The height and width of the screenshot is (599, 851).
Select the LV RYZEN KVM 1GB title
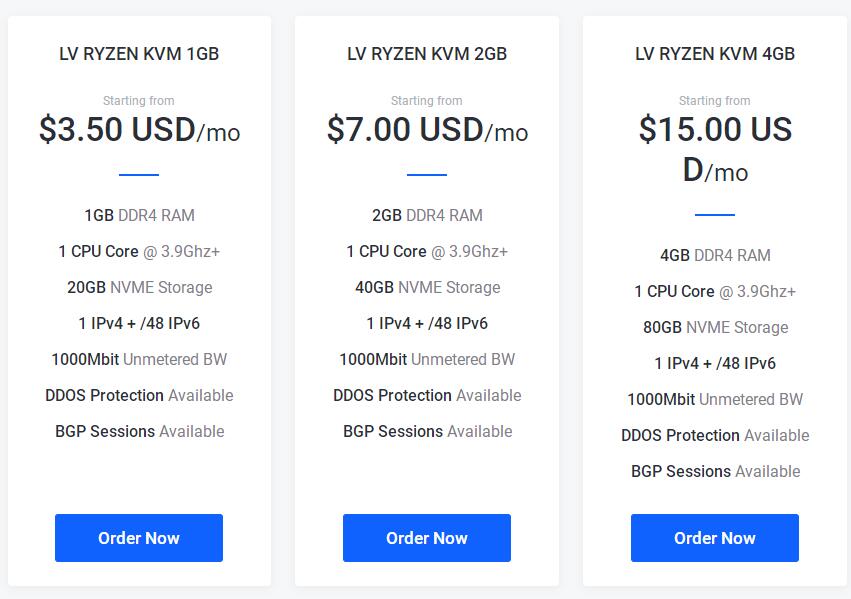(x=139, y=54)
